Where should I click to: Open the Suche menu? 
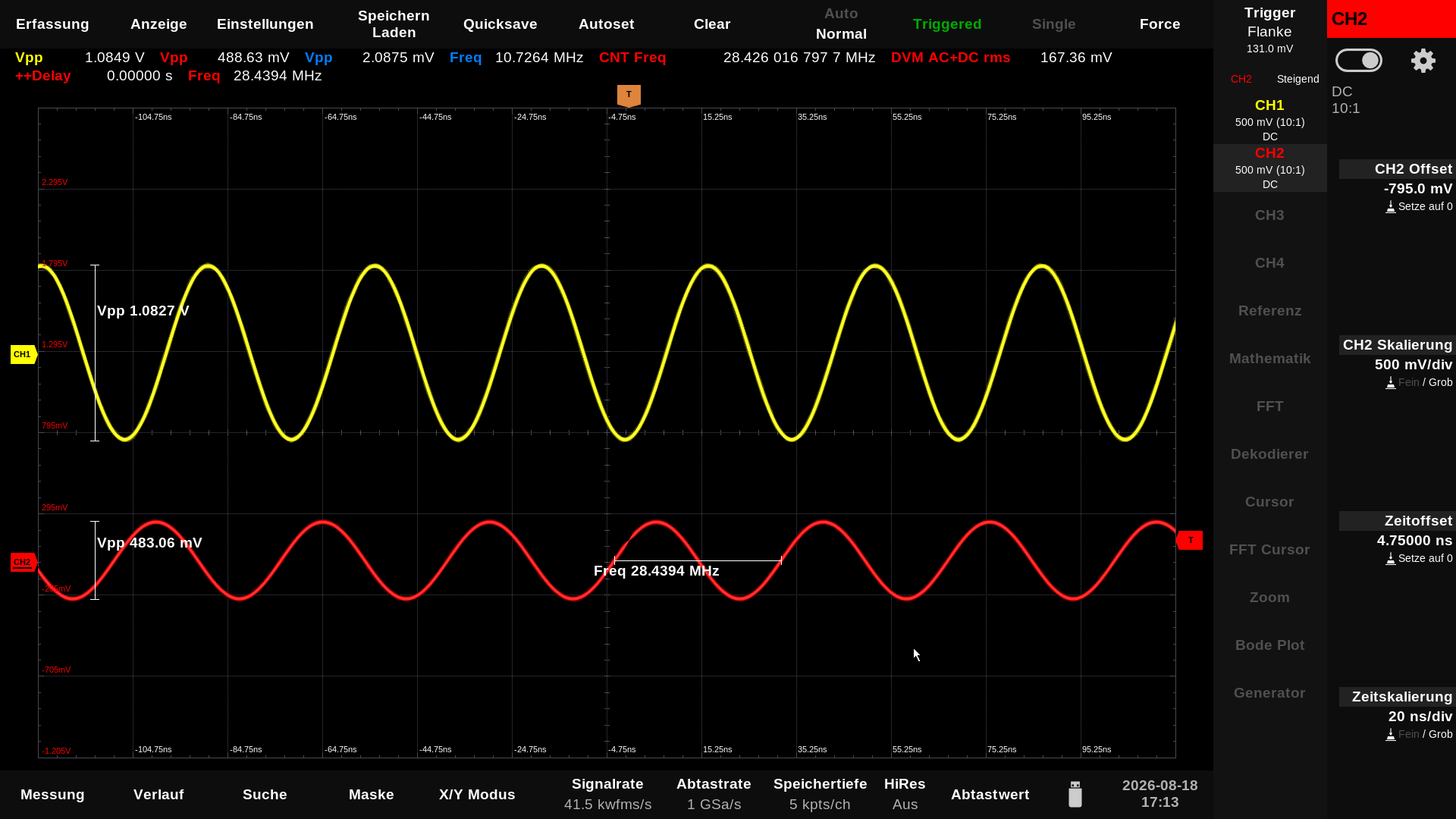265,795
